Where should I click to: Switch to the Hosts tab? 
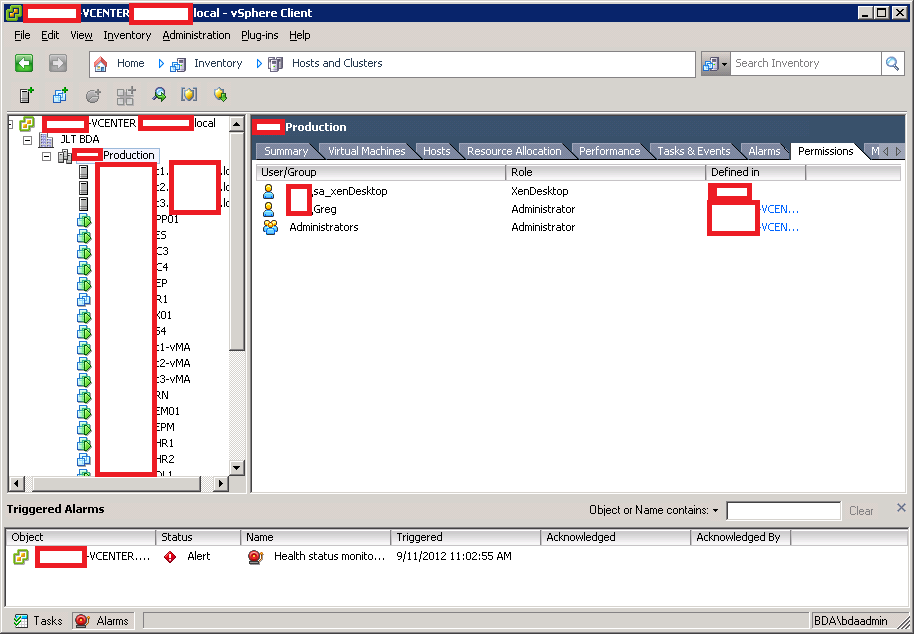(x=437, y=151)
